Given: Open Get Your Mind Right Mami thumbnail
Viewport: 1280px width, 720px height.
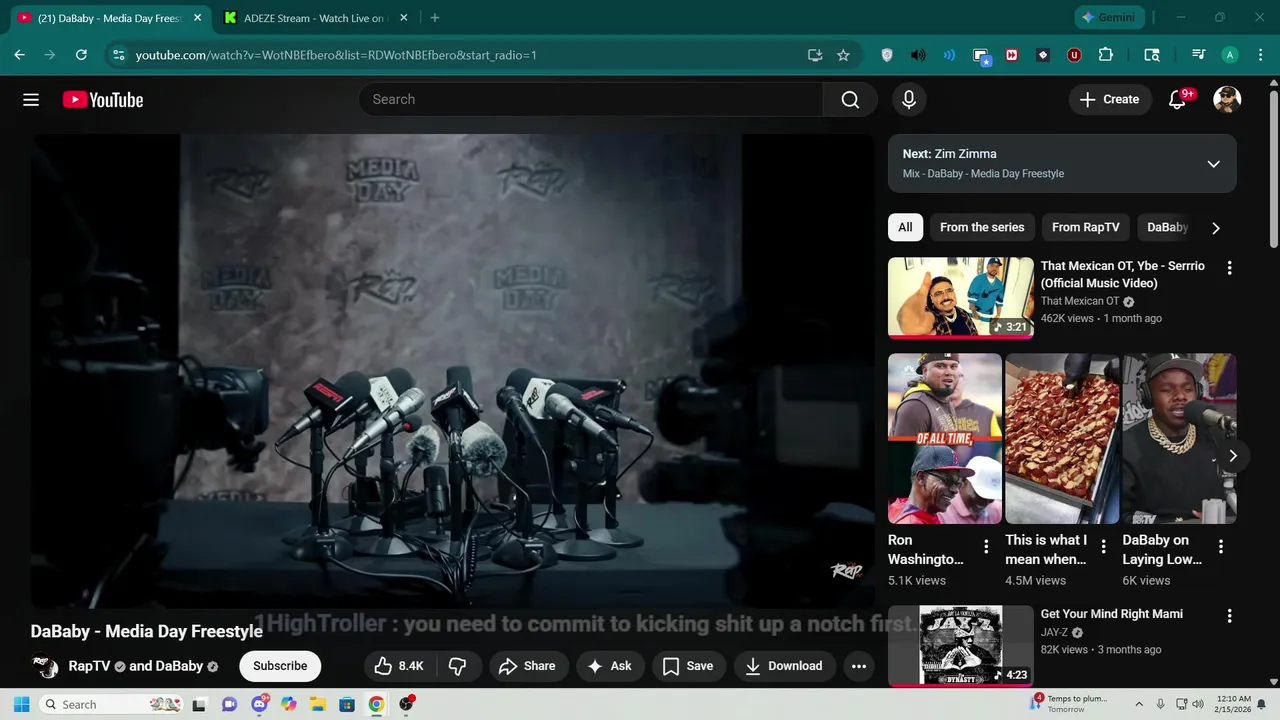Looking at the screenshot, I should 961,646.
